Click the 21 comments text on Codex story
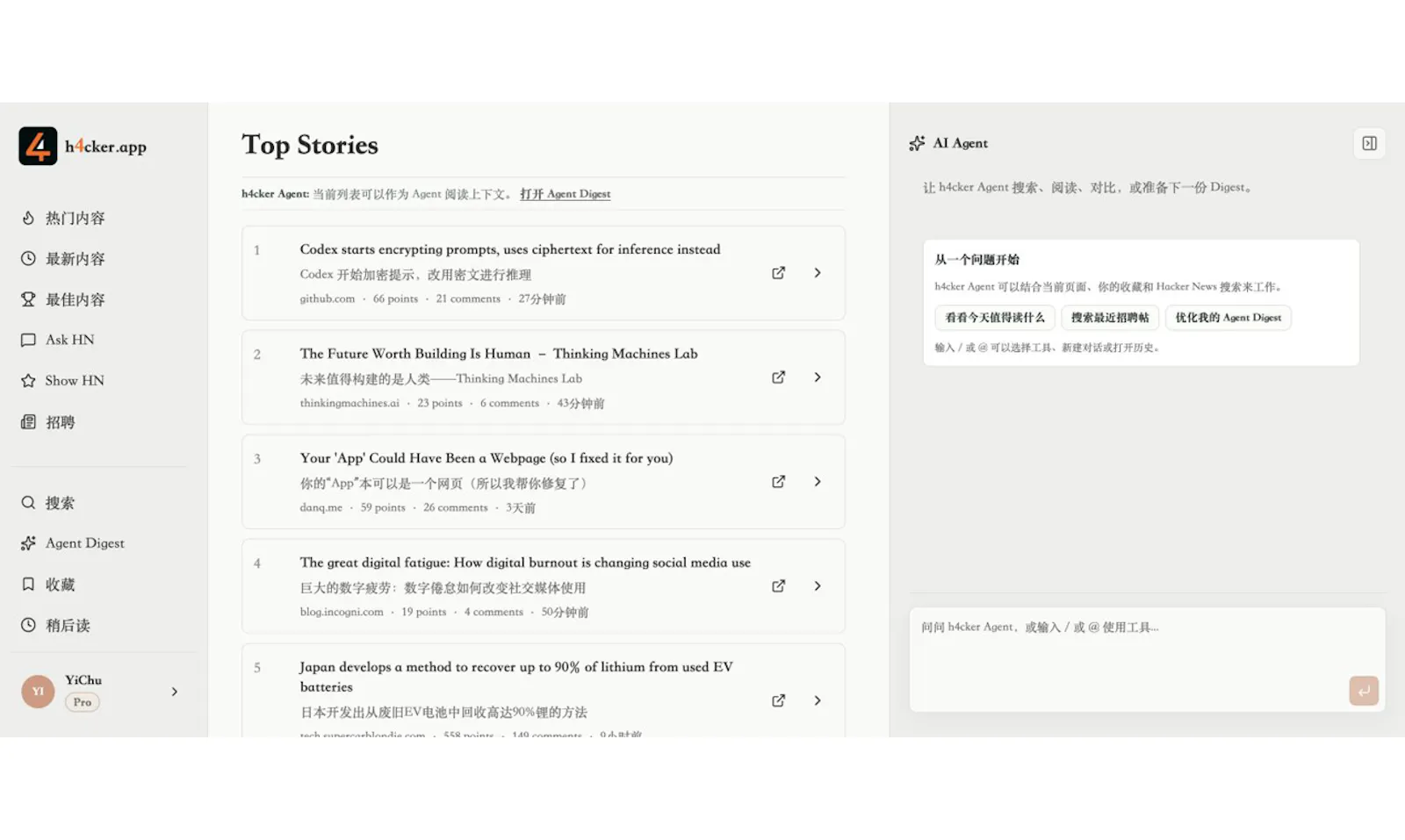 [468, 298]
